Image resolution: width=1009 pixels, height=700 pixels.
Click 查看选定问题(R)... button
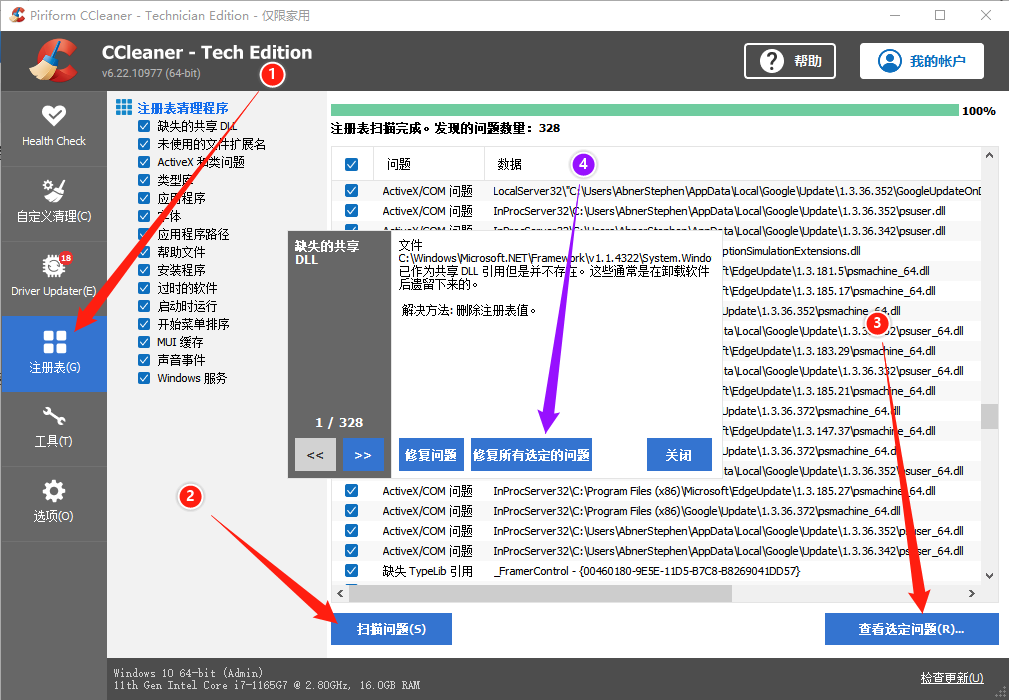(911, 629)
